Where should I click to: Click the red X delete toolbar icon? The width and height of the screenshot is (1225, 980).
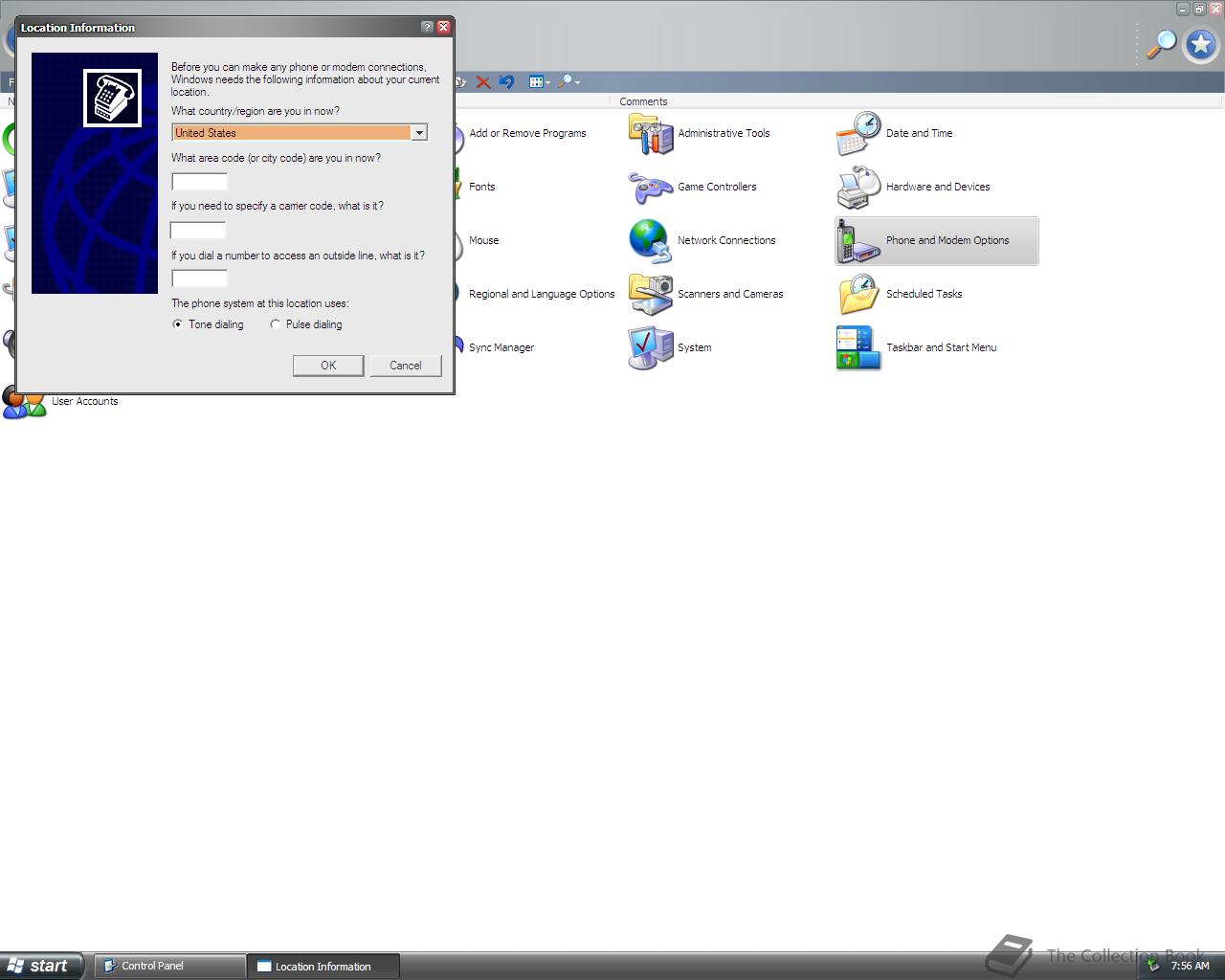click(483, 82)
